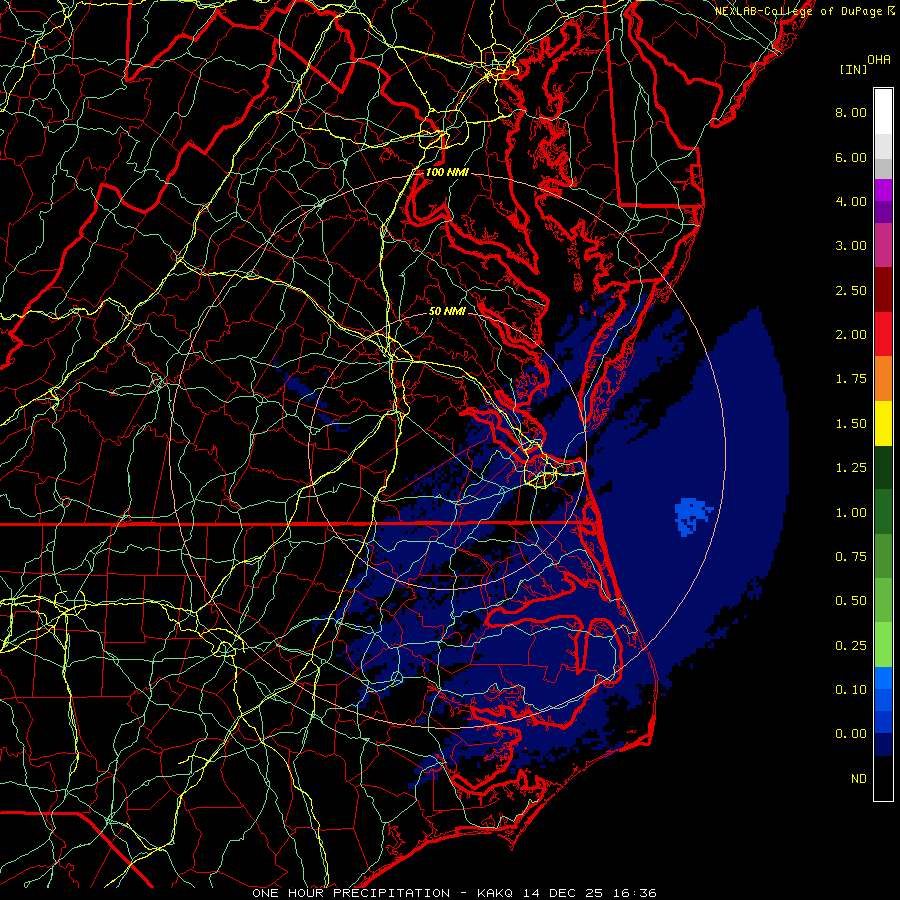The image size is (900, 900).
Task: Select the pink 3.00 legend swatch
Action: point(883,245)
